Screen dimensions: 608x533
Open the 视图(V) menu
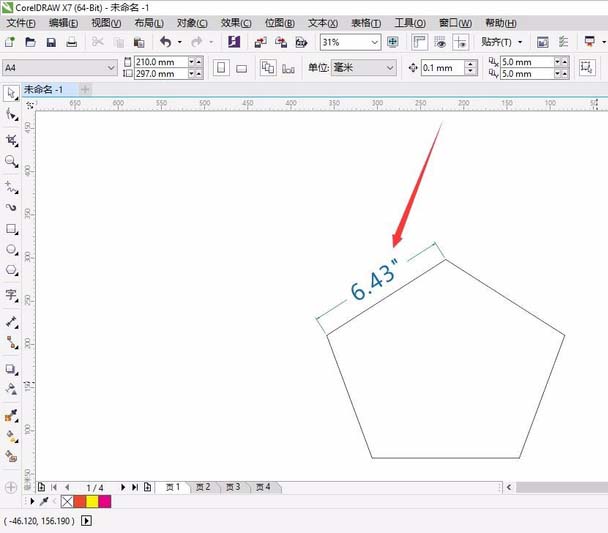[x=106, y=23]
